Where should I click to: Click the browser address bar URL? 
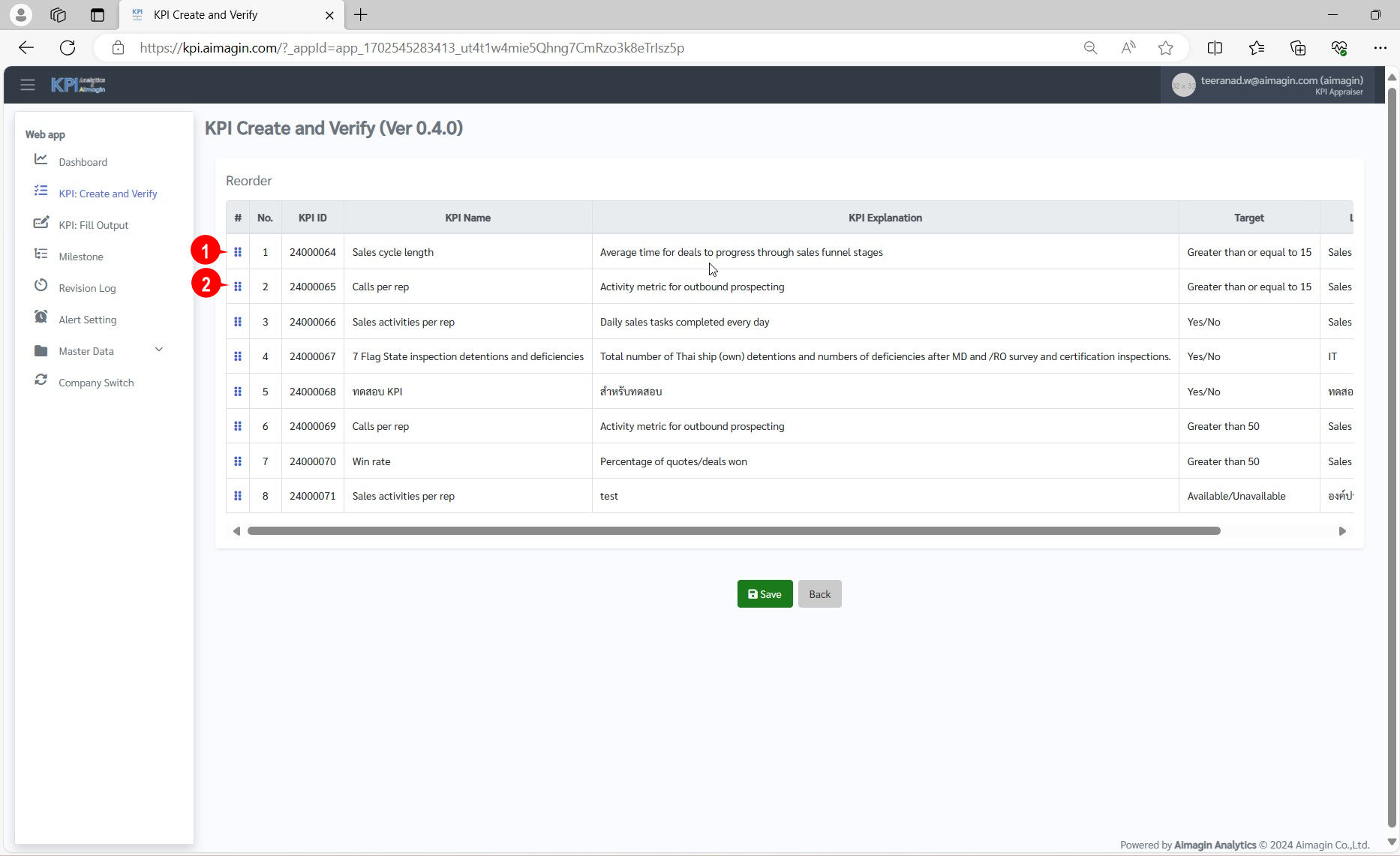(x=411, y=48)
